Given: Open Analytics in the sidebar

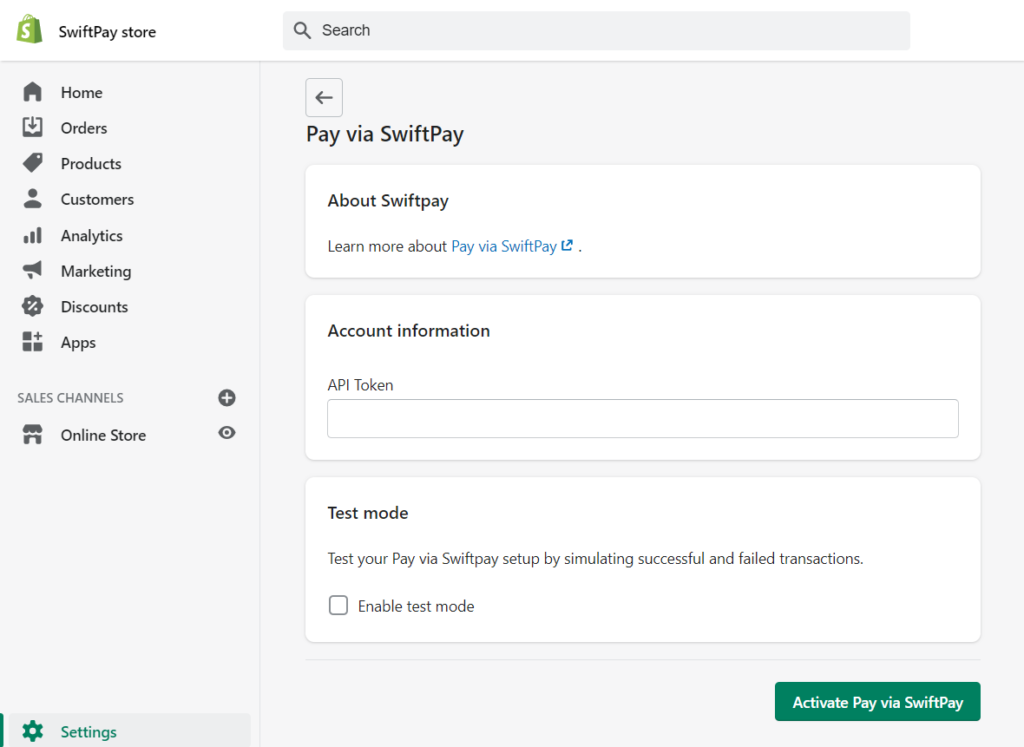Looking at the screenshot, I should [91, 236].
